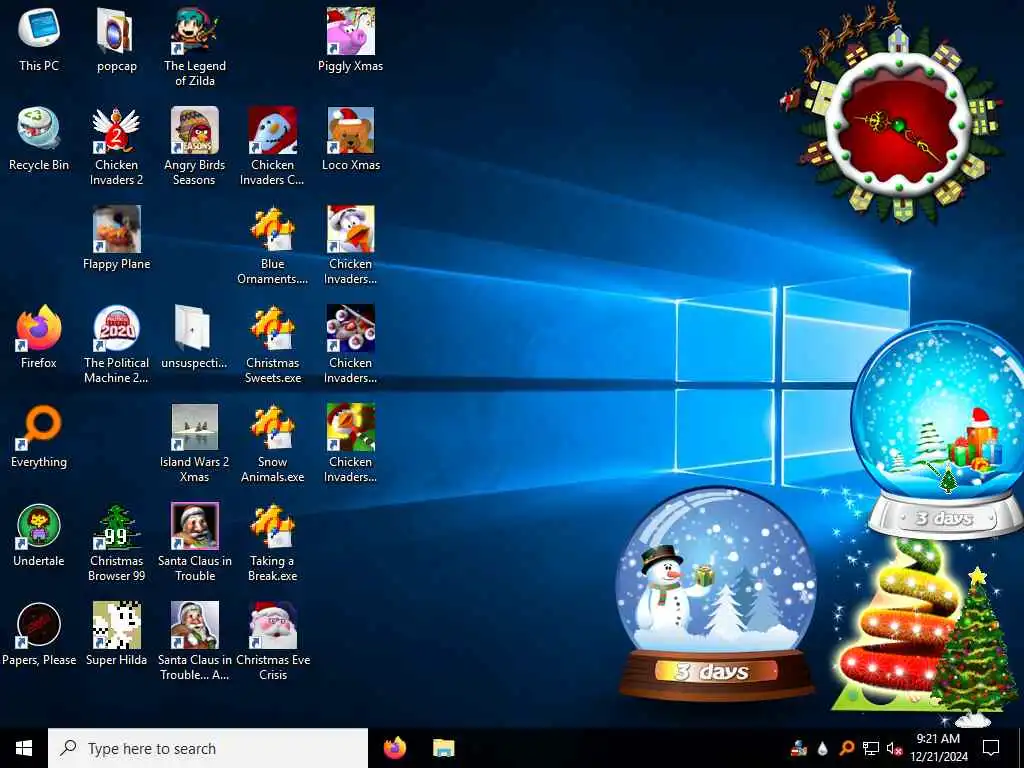Open the Windows Start menu
Image resolution: width=1024 pixels, height=768 pixels.
click(24, 748)
